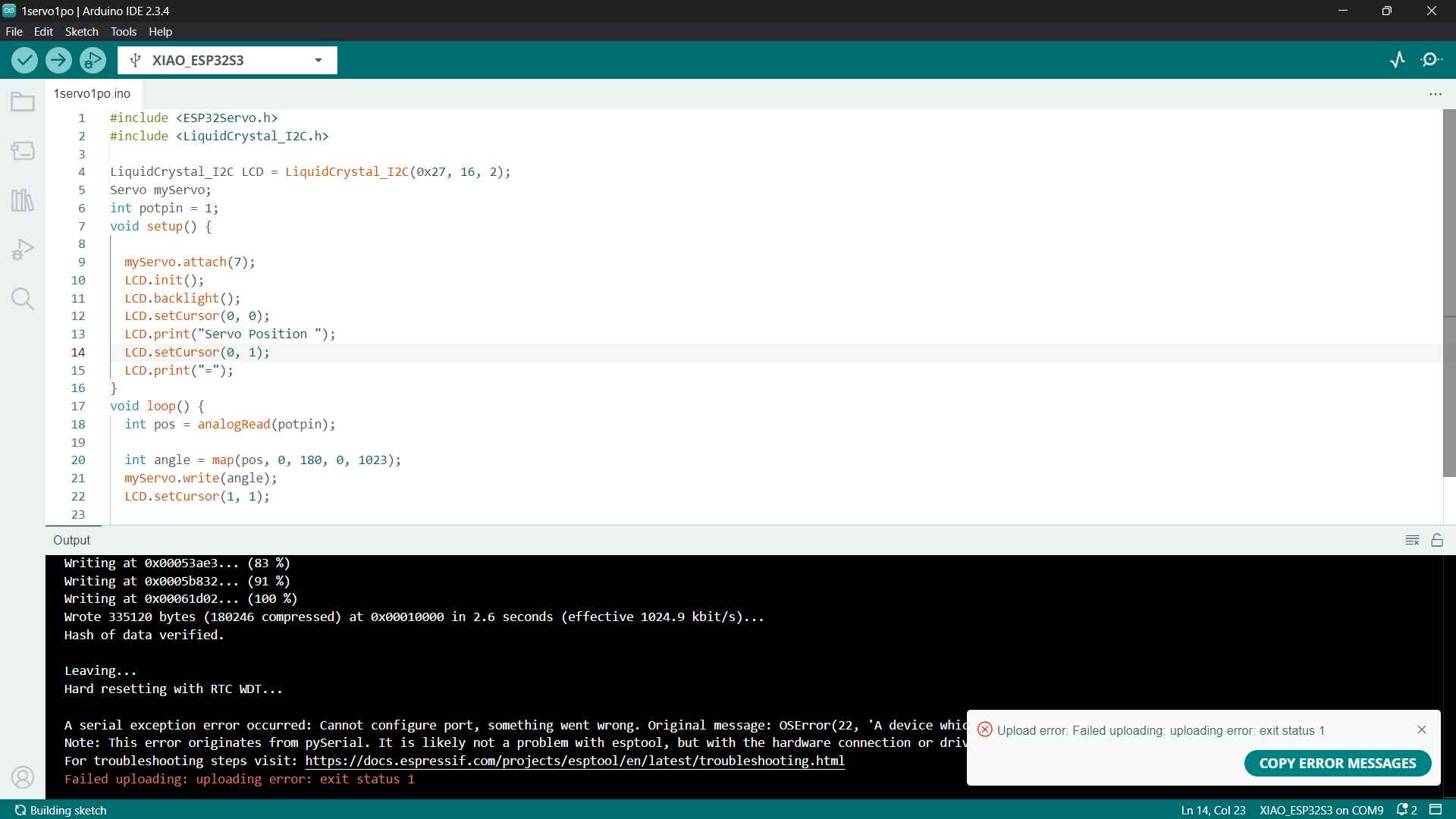This screenshot has height=819, width=1456.
Task: Click 'Failed uploading' red error line
Action: 240,779
